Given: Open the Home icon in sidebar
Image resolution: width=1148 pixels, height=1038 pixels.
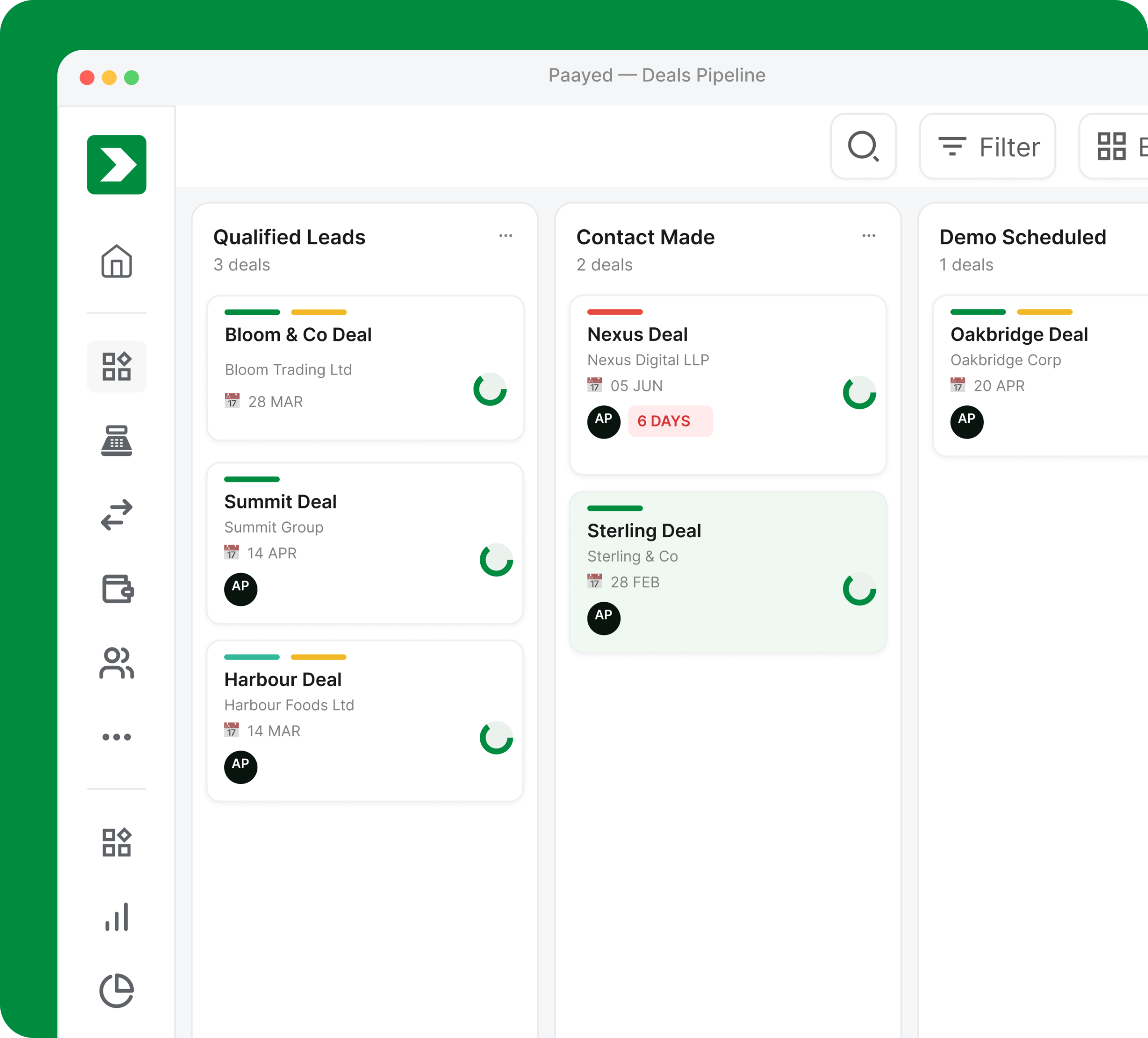Looking at the screenshot, I should pyautogui.click(x=116, y=261).
